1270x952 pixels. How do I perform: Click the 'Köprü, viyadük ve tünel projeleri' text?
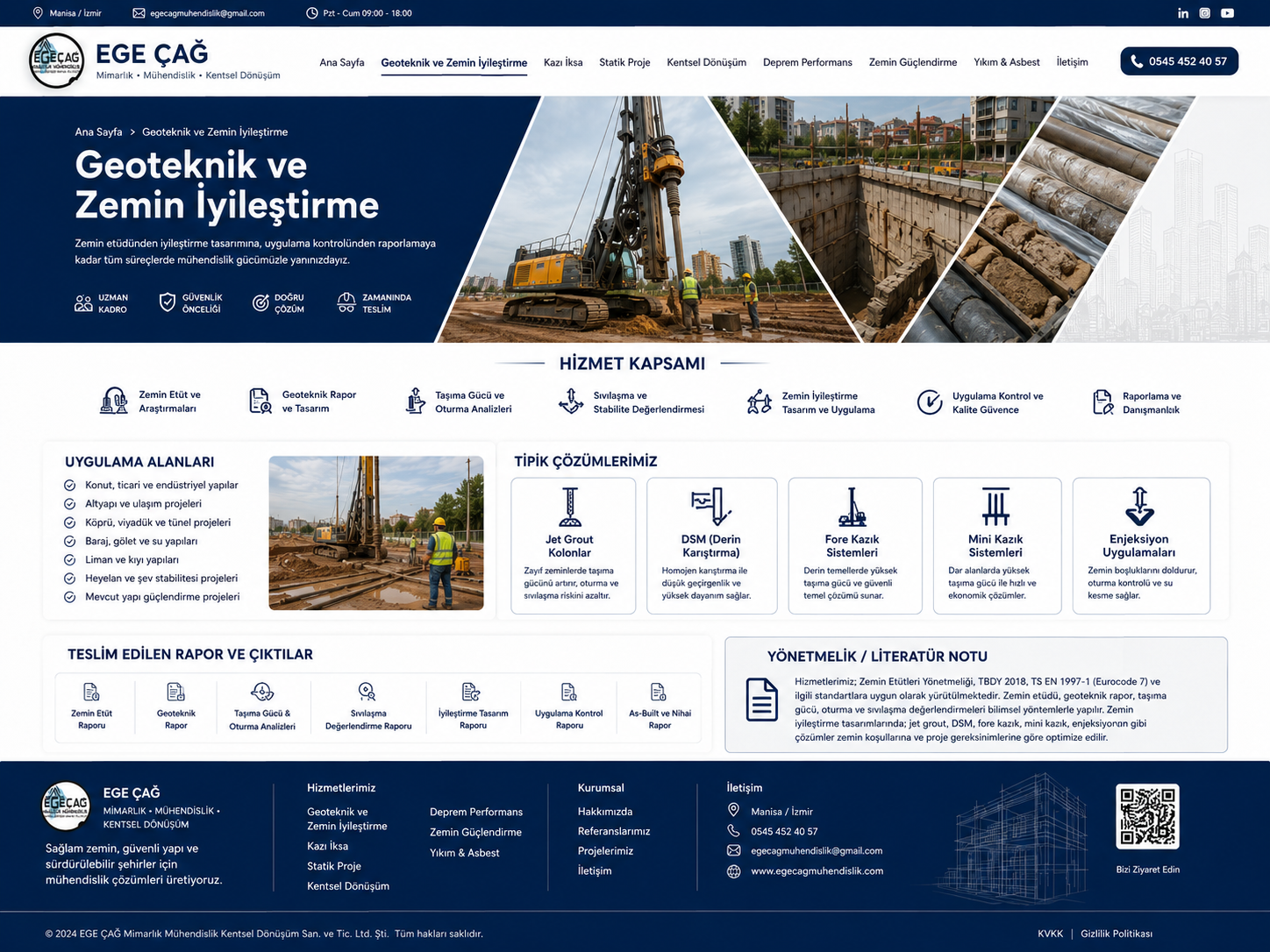(x=158, y=522)
